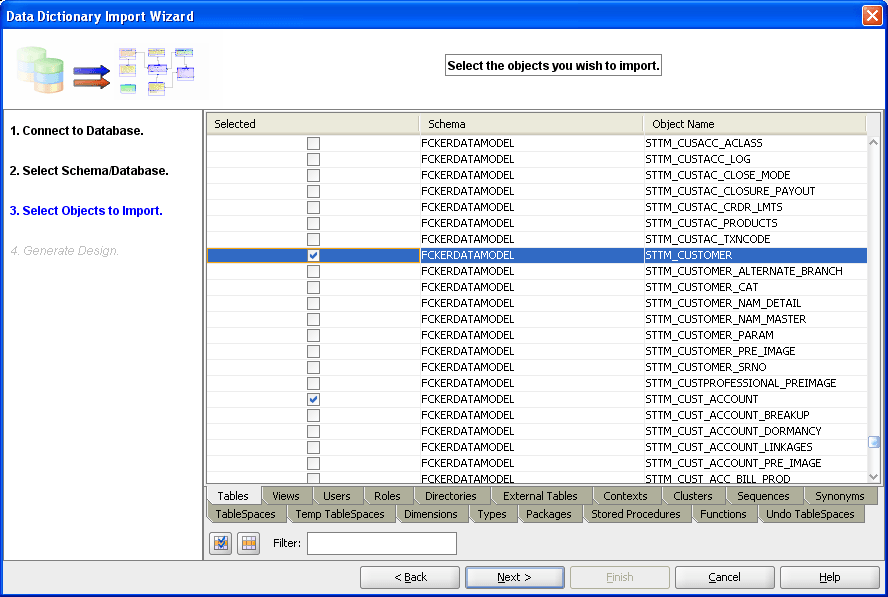Go back with the Back button

point(410,577)
